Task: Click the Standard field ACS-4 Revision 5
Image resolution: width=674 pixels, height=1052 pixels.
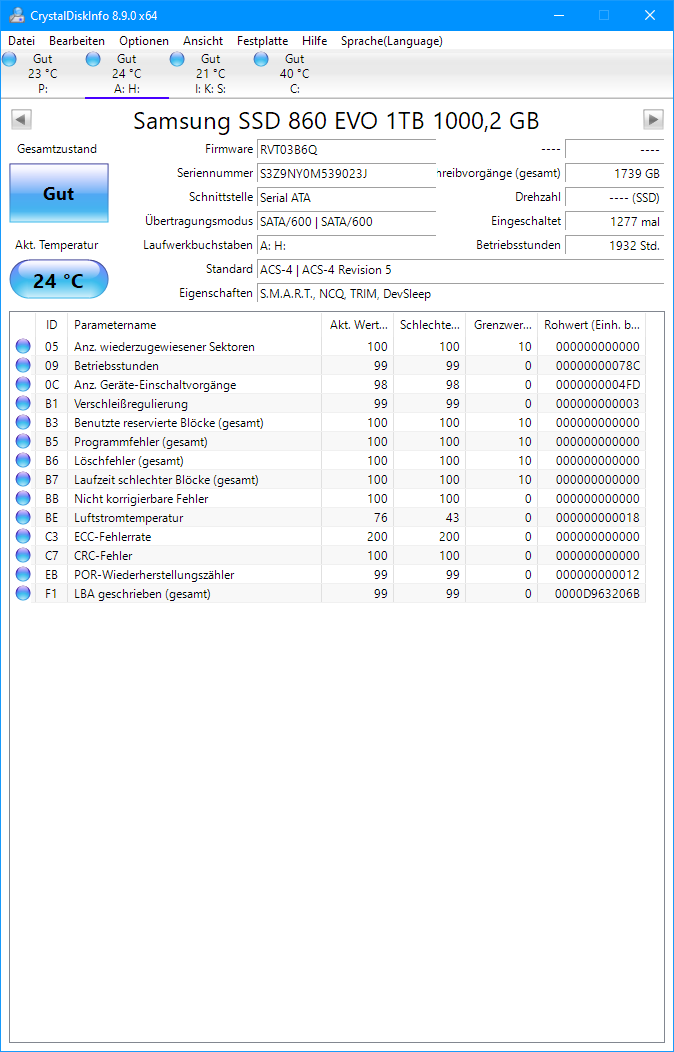Action: 461,270
